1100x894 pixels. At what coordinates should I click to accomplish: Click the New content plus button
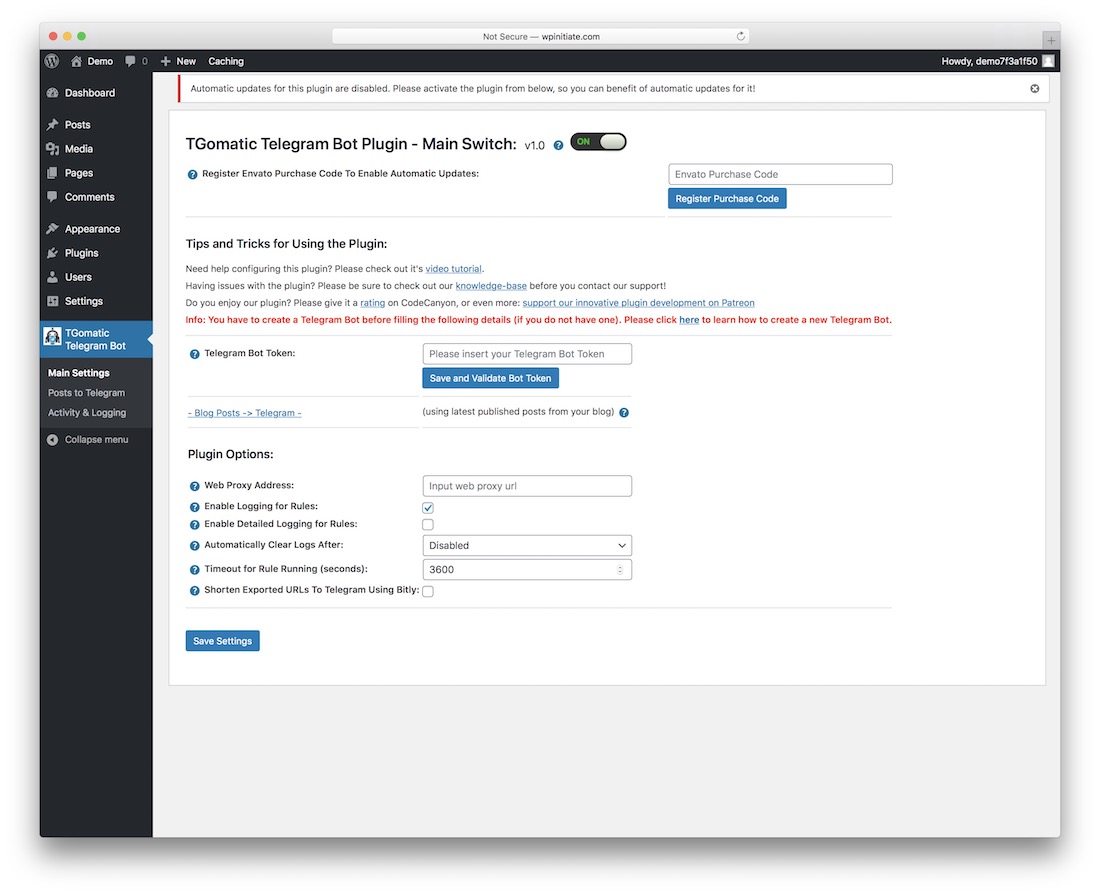click(178, 61)
